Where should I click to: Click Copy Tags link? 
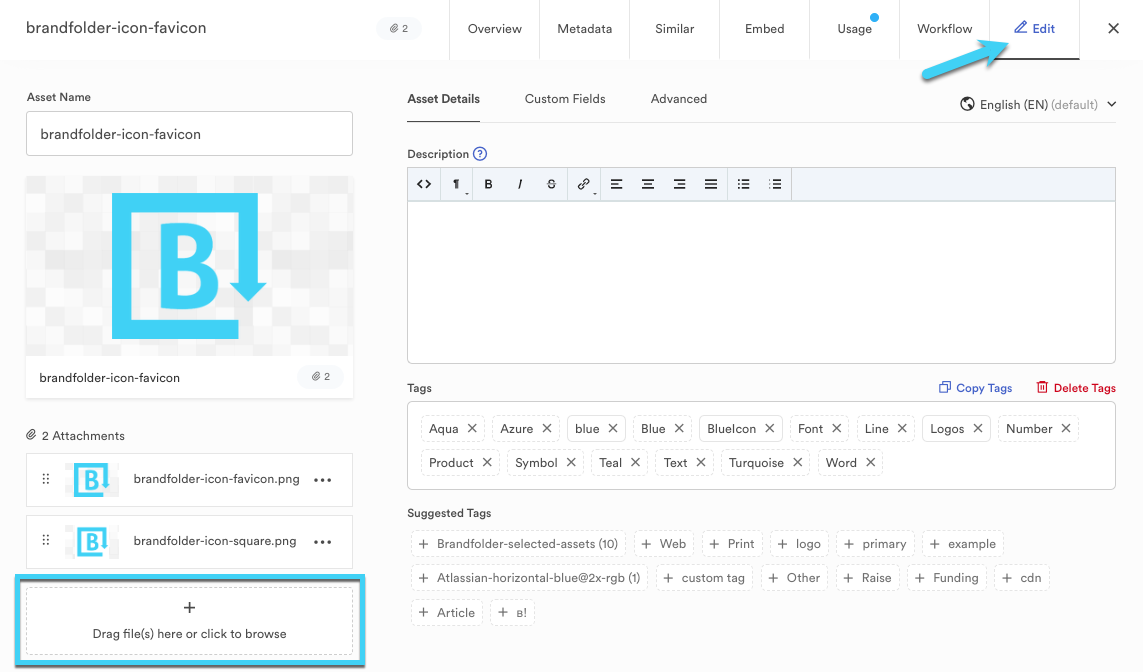(975, 388)
